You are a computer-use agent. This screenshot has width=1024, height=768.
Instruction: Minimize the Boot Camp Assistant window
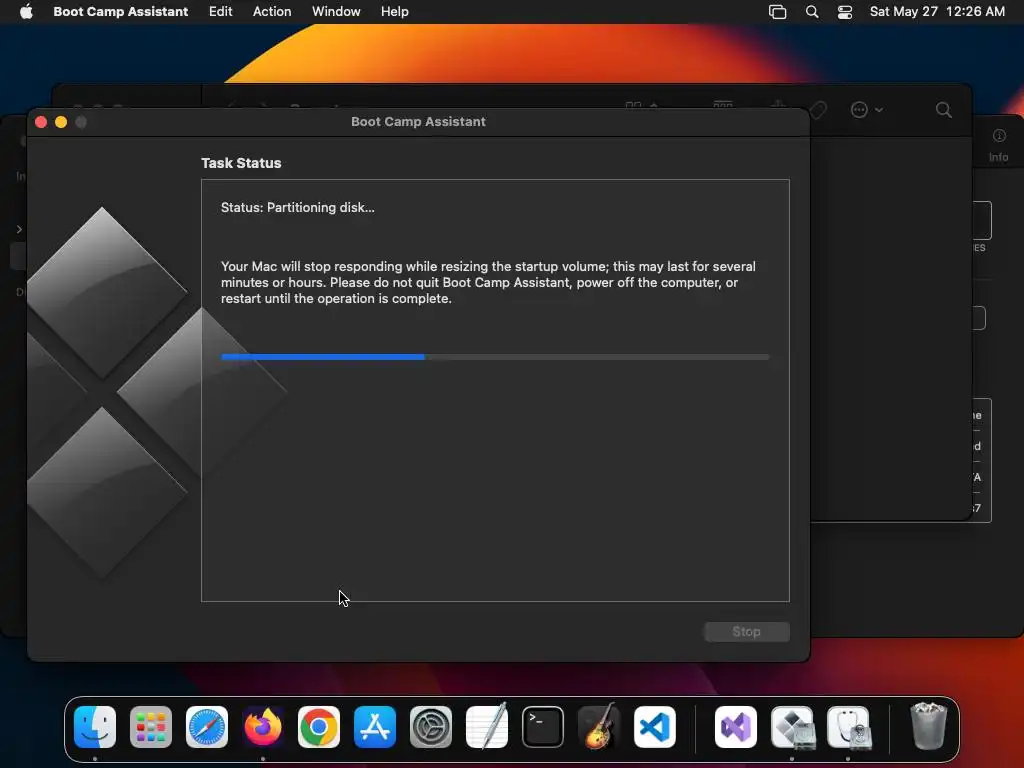click(61, 121)
